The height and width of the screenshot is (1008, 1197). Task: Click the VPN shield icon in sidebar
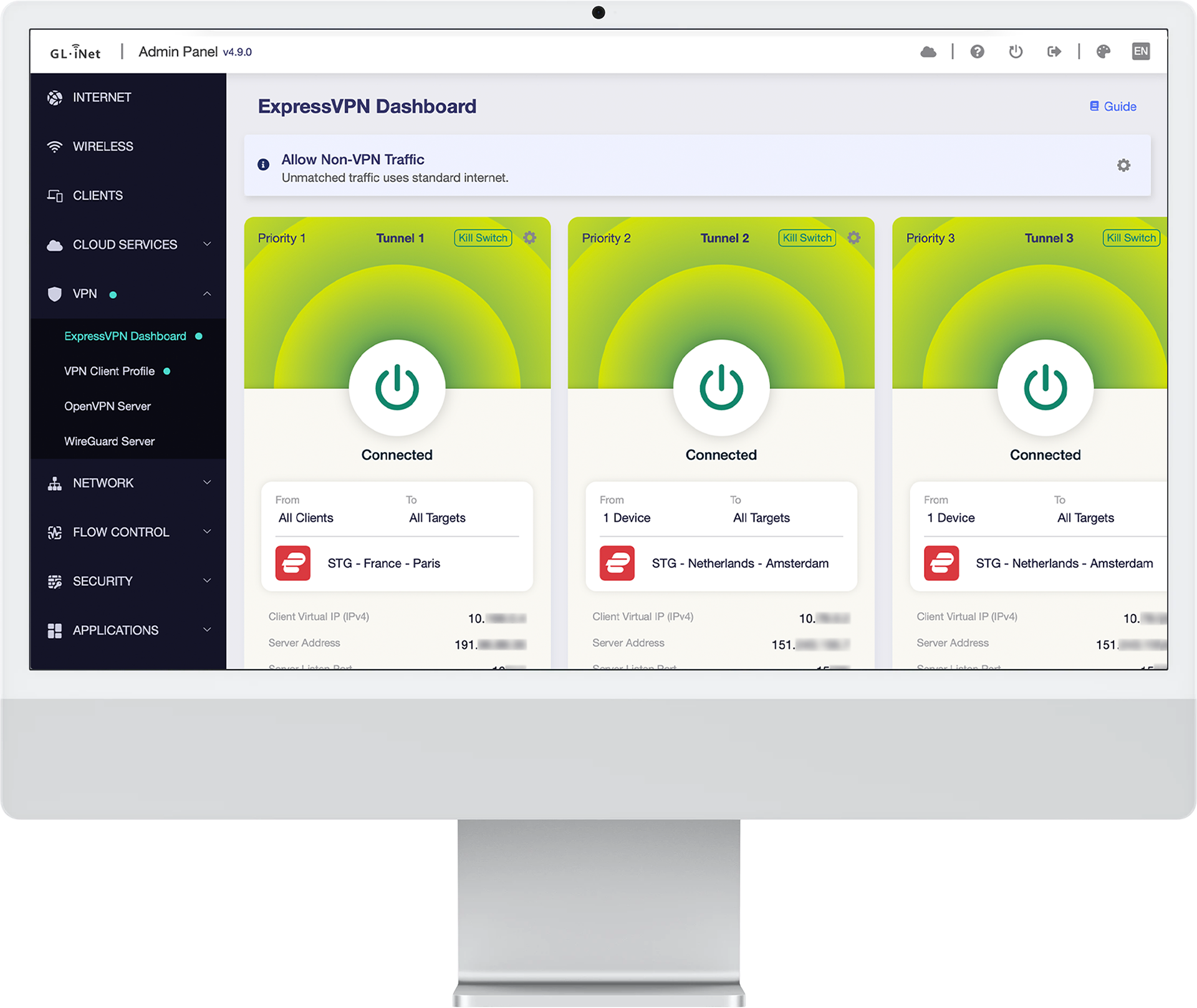tap(55, 294)
